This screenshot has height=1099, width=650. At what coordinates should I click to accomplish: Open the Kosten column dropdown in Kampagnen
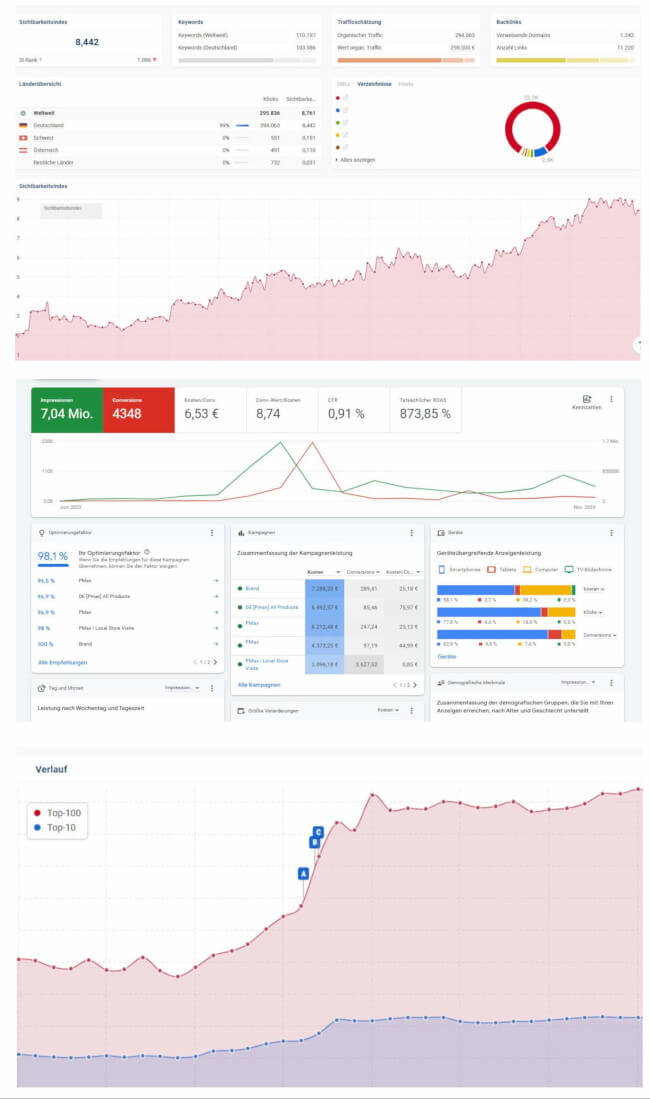point(336,571)
